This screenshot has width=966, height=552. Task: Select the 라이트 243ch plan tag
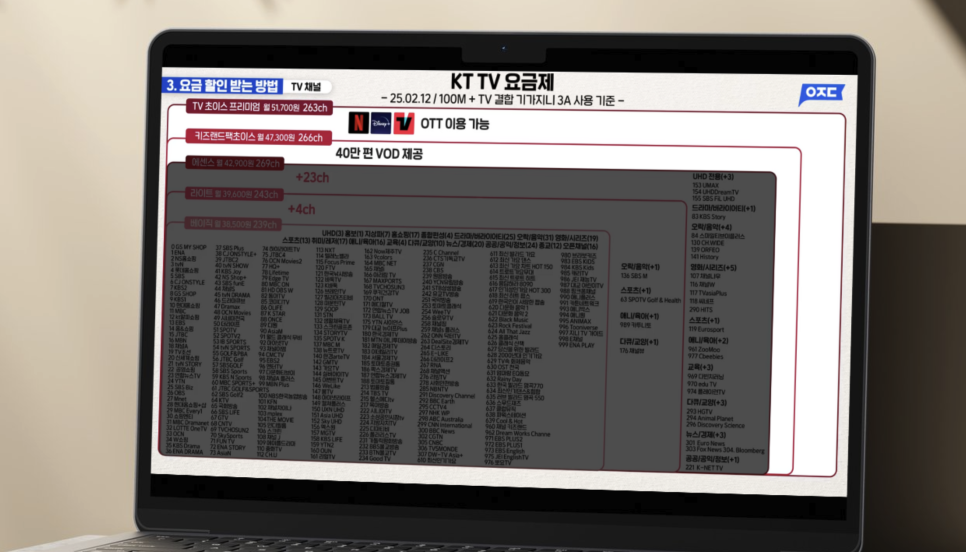(x=234, y=194)
